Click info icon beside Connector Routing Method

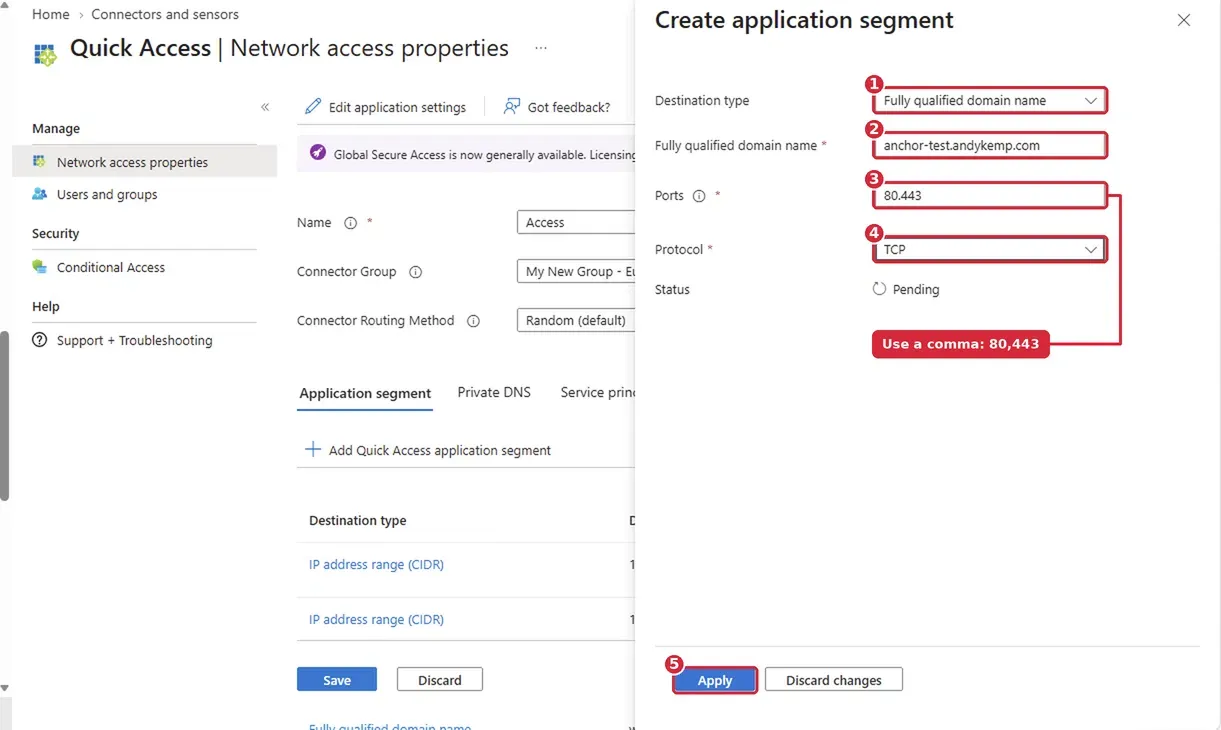coord(474,321)
